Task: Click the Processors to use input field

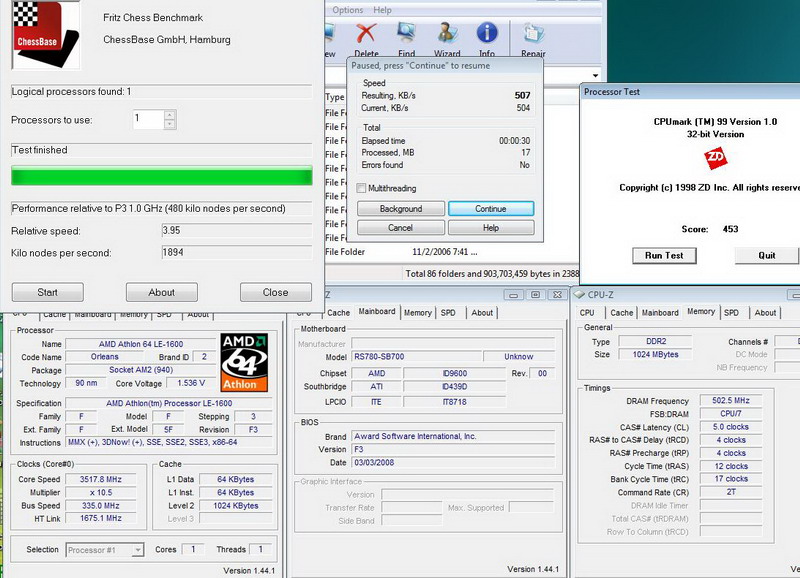Action: 148,119
